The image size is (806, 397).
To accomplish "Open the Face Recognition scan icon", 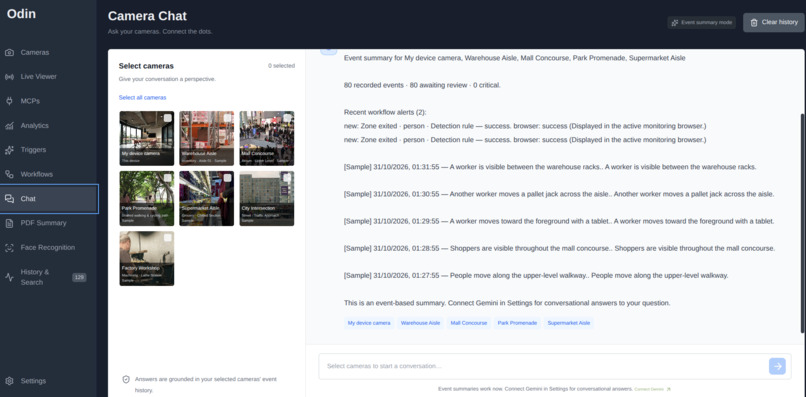I will pyautogui.click(x=9, y=248).
